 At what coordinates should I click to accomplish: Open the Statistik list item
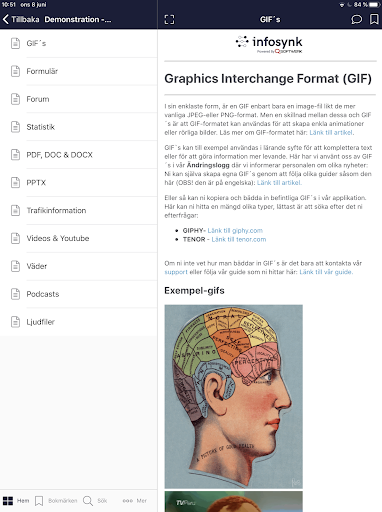tap(79, 127)
